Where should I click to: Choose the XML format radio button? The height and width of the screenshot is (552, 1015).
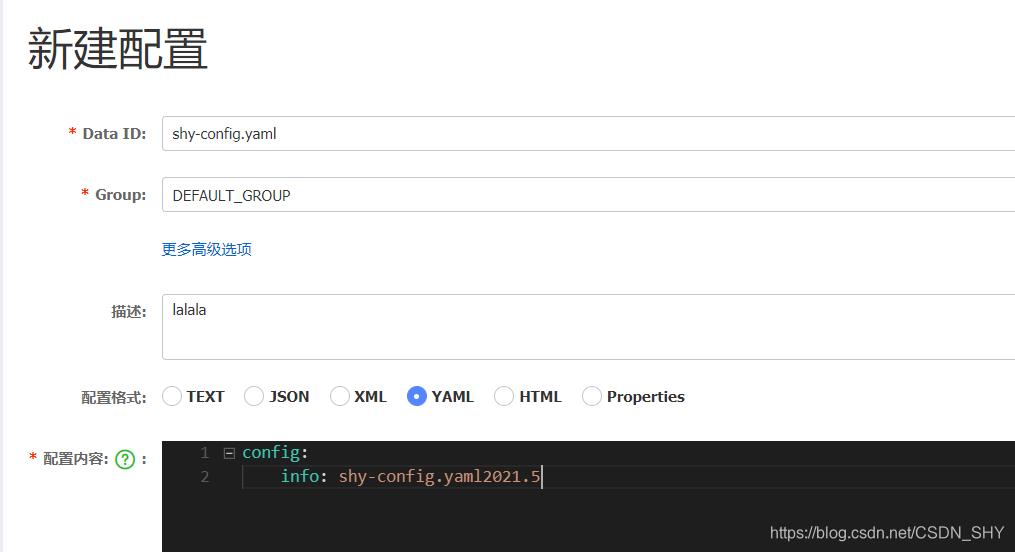(340, 396)
